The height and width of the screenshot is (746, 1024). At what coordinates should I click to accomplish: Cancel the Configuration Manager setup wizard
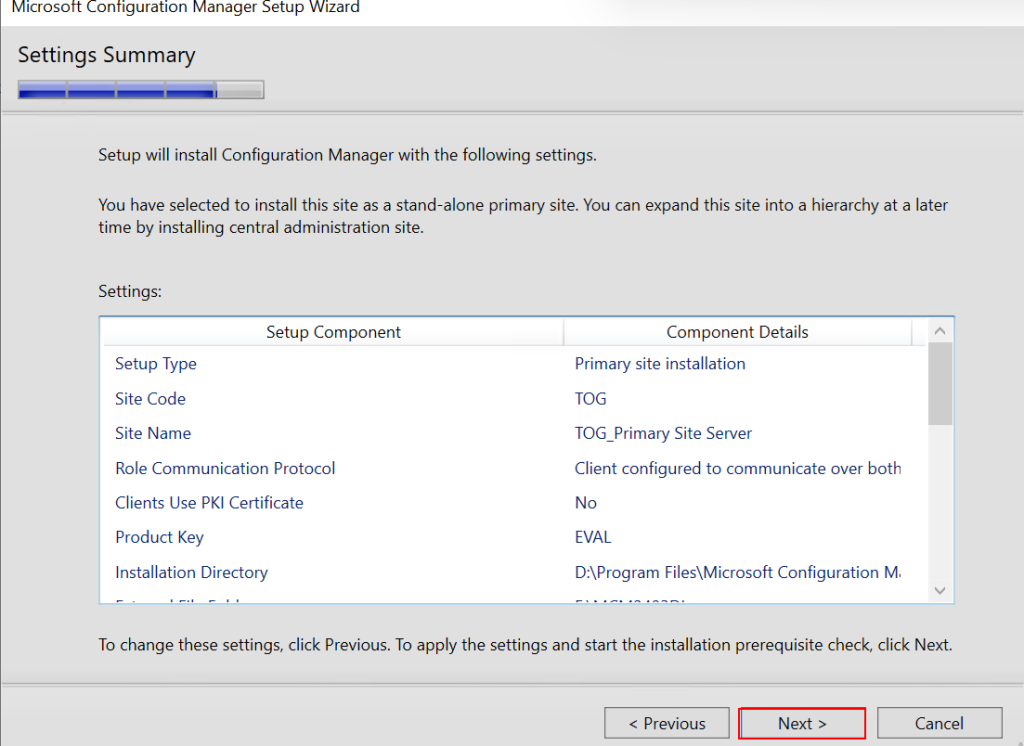(939, 723)
